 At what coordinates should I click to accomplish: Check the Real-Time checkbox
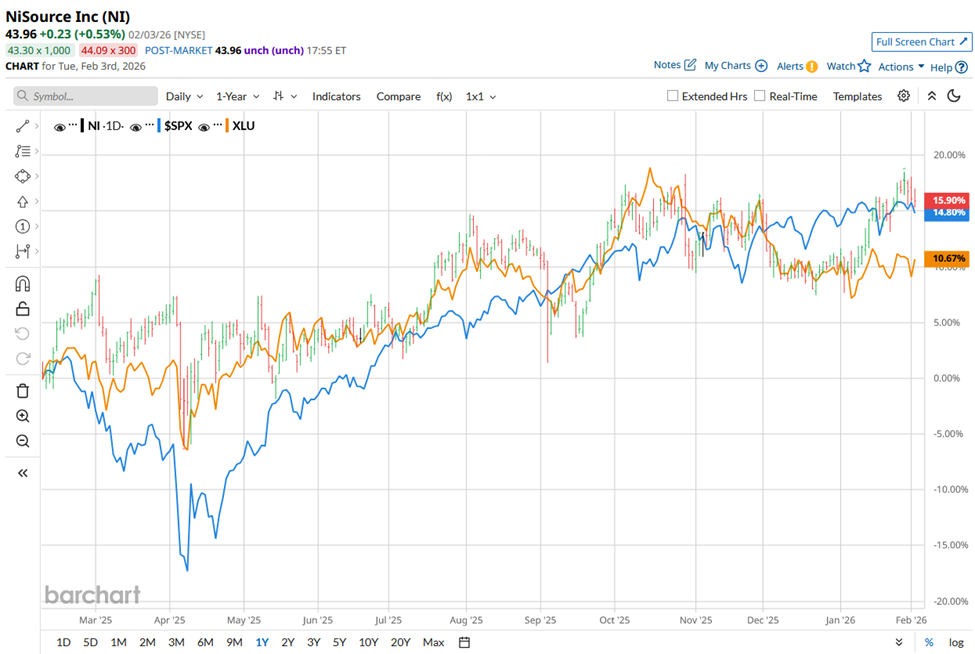click(x=760, y=96)
